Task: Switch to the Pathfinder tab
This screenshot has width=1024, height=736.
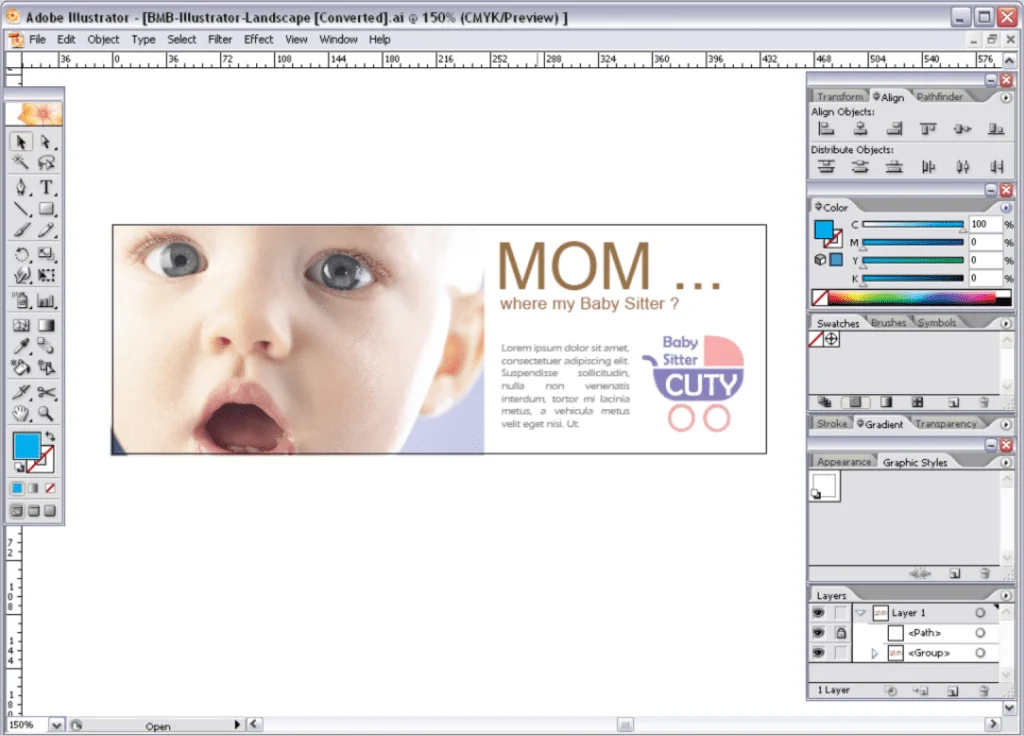Action: click(940, 97)
